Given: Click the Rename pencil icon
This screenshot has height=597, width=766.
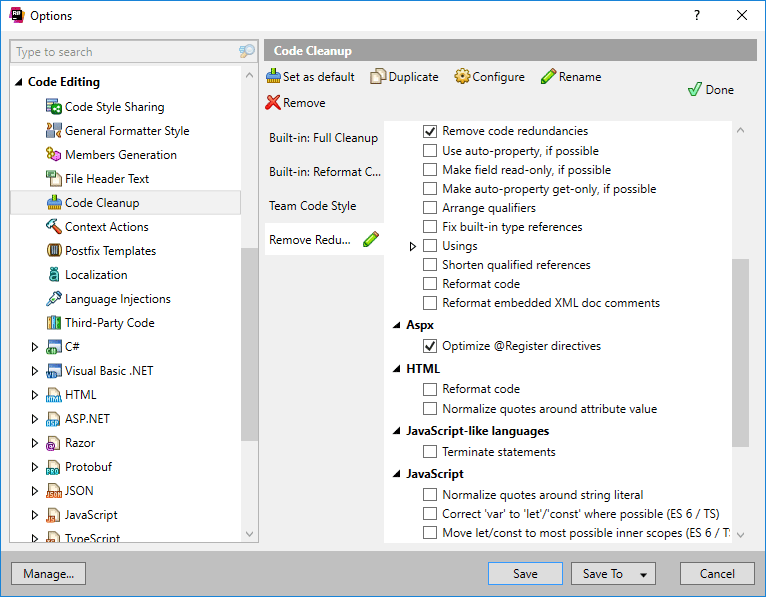Looking at the screenshot, I should pos(548,77).
